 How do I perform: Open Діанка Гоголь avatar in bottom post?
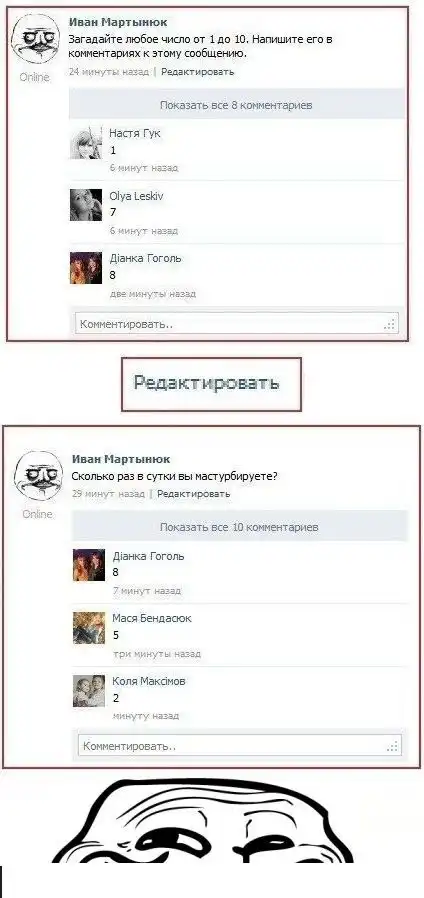click(89, 565)
